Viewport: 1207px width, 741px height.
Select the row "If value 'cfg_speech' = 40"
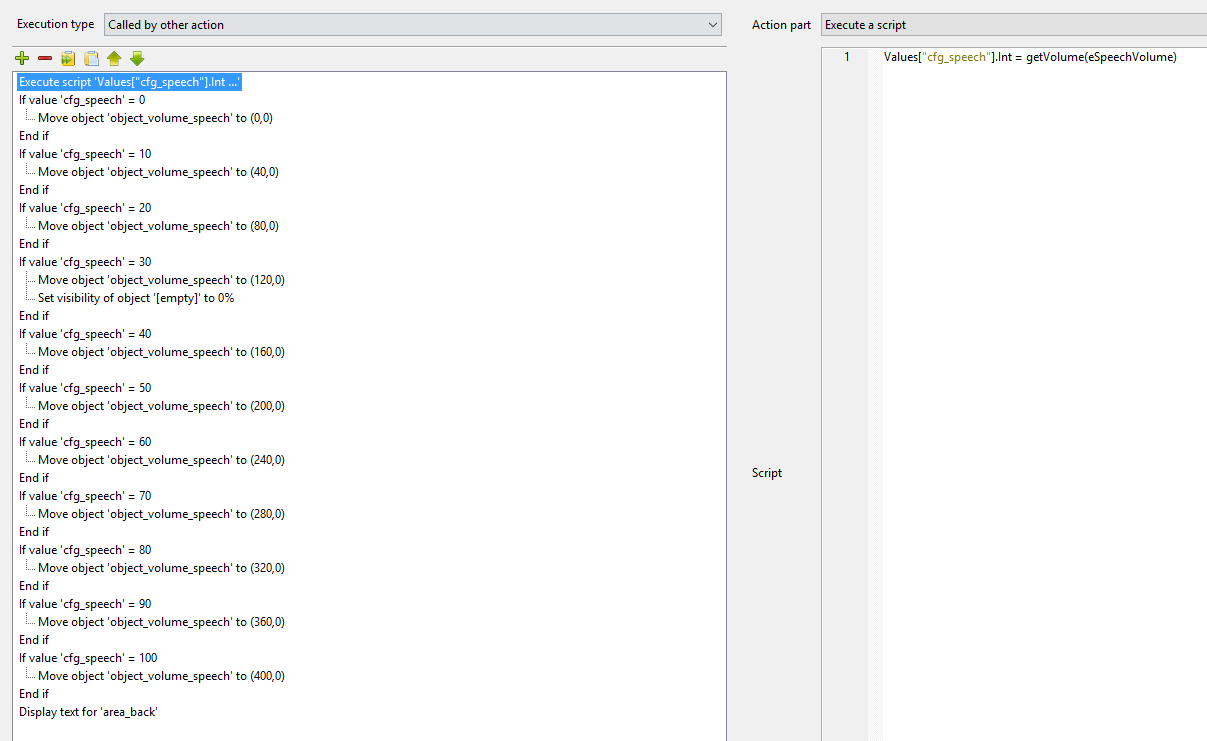(85, 334)
